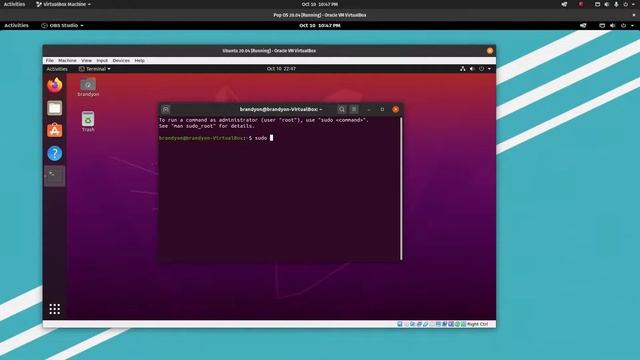Click the Ubuntu 20.04 VirtualBox window title bar
640x360 pixels.
[x=269, y=51]
